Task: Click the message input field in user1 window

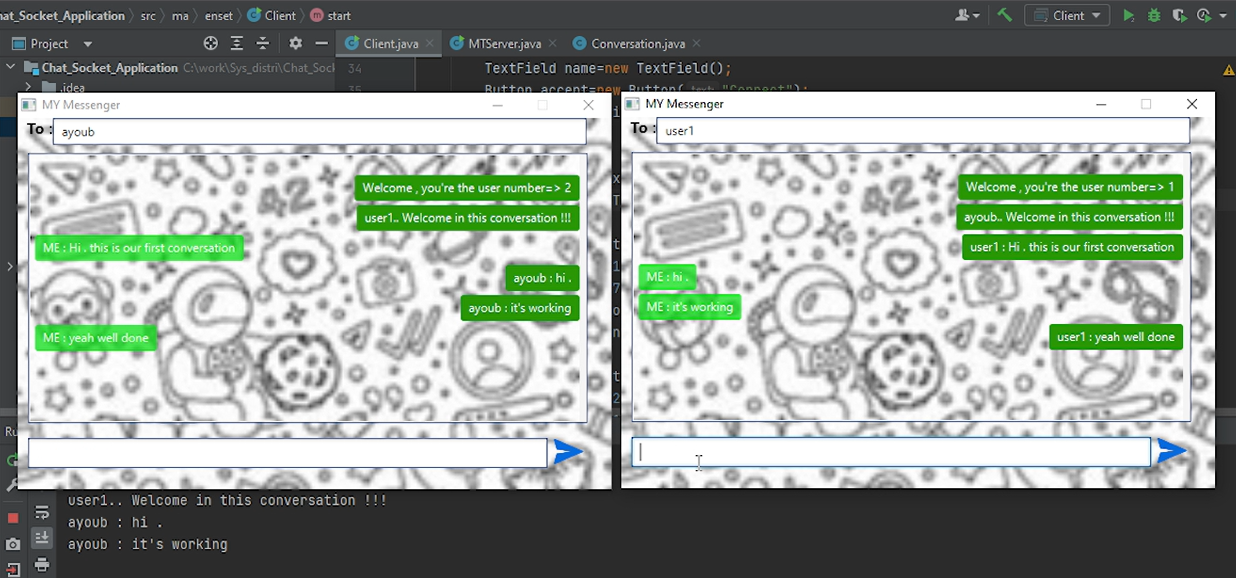Action: pyautogui.click(x=890, y=452)
